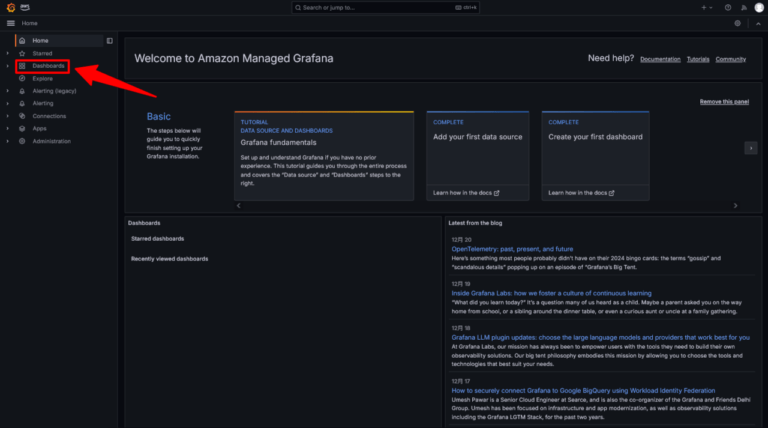Expand the Alerting (legacy) section
768x428 pixels.
[7, 91]
